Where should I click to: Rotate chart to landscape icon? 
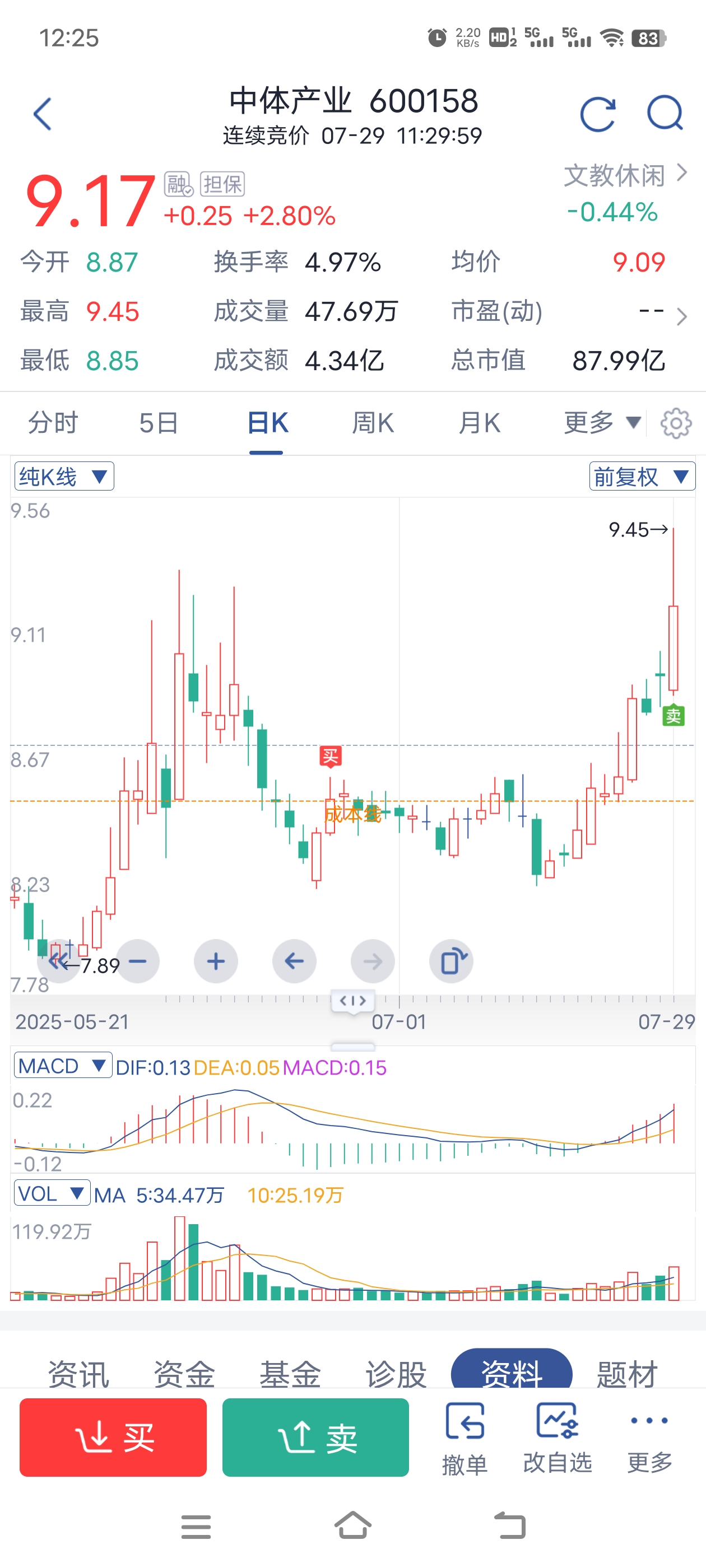click(x=452, y=961)
